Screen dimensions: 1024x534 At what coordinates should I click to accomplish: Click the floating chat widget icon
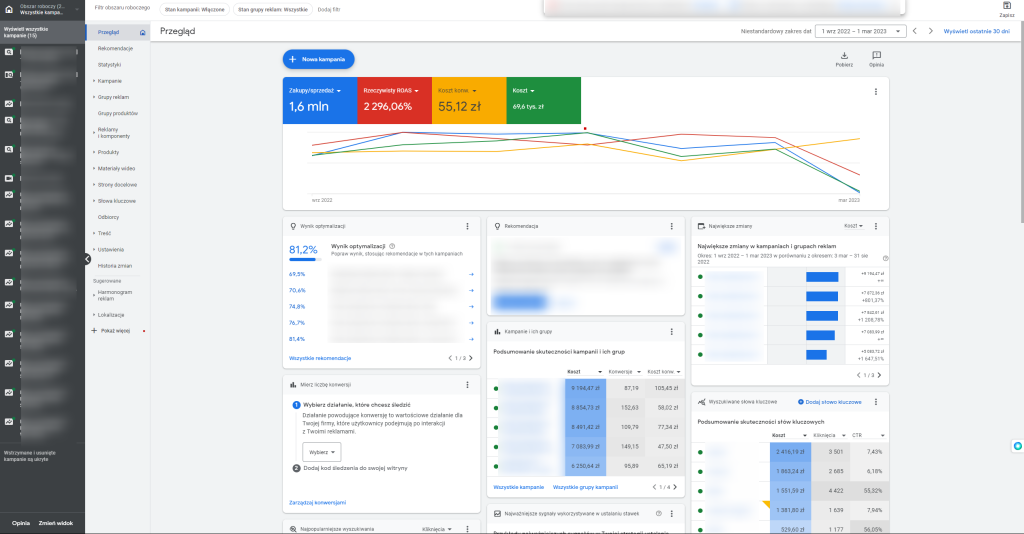(x=1017, y=446)
